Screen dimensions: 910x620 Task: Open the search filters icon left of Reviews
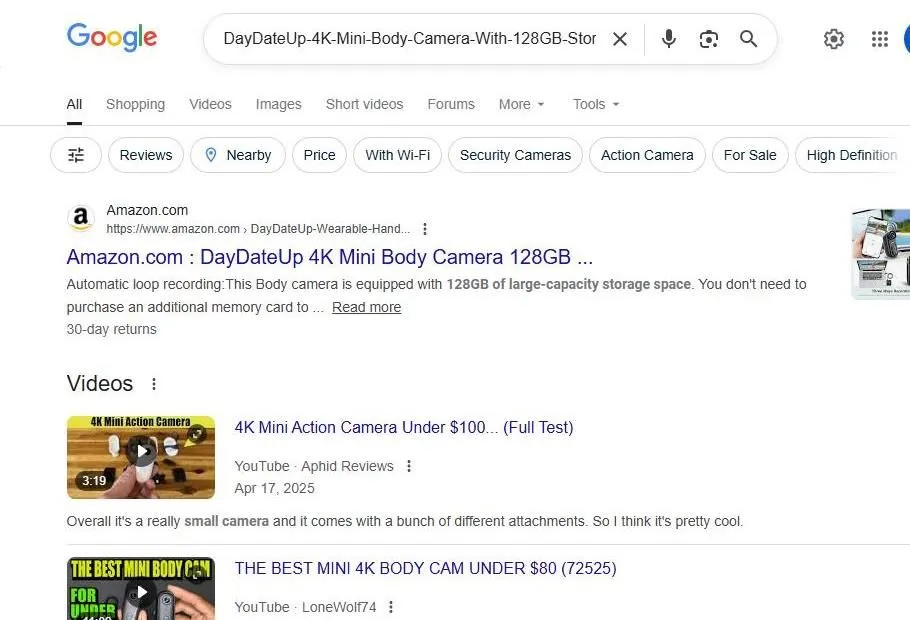[x=75, y=155]
